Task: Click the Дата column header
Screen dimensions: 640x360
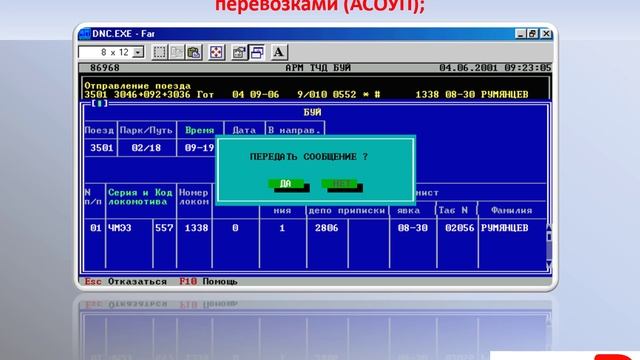Action: pos(244,130)
